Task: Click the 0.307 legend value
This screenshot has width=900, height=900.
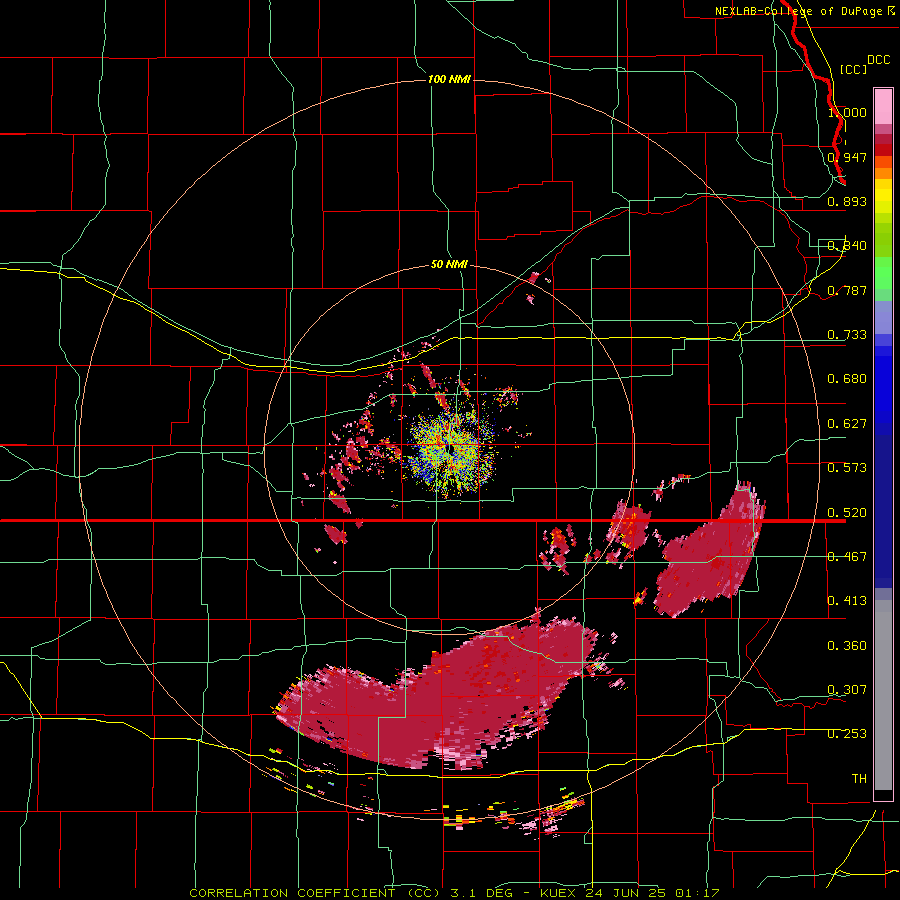Action: point(847,690)
